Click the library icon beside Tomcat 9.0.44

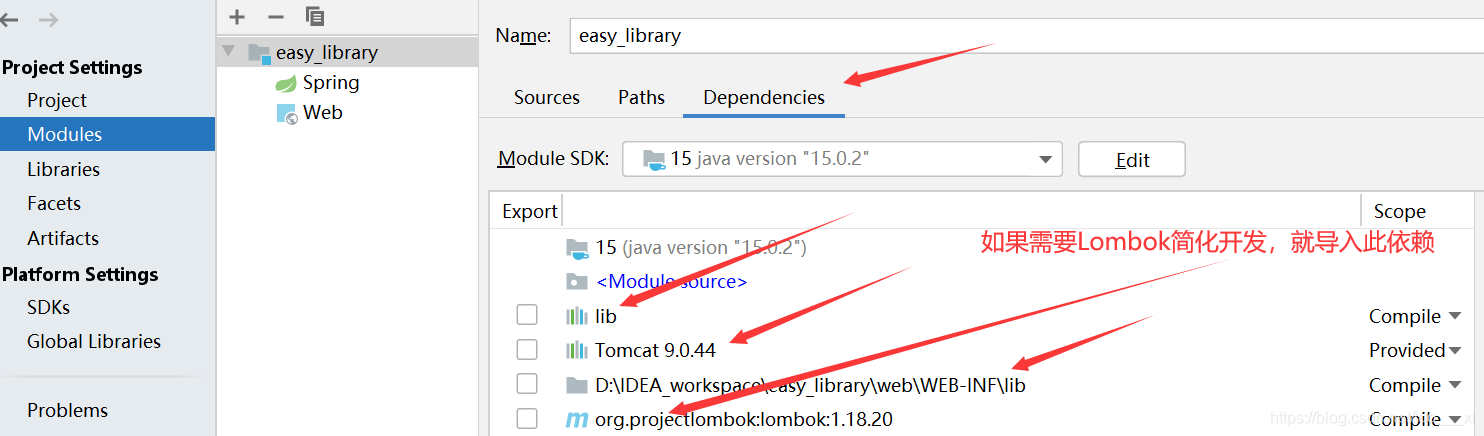pos(577,350)
